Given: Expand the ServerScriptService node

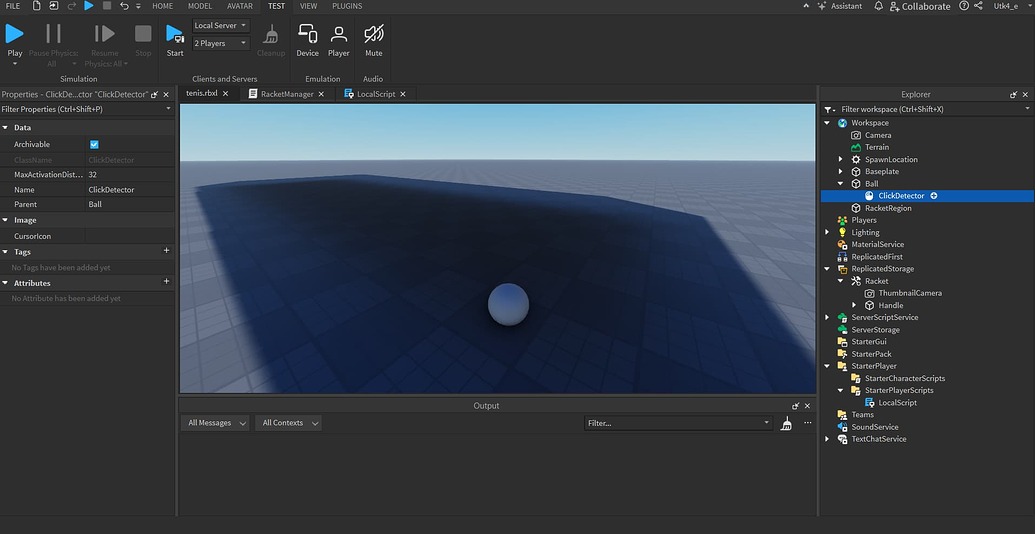Looking at the screenshot, I should coord(827,317).
